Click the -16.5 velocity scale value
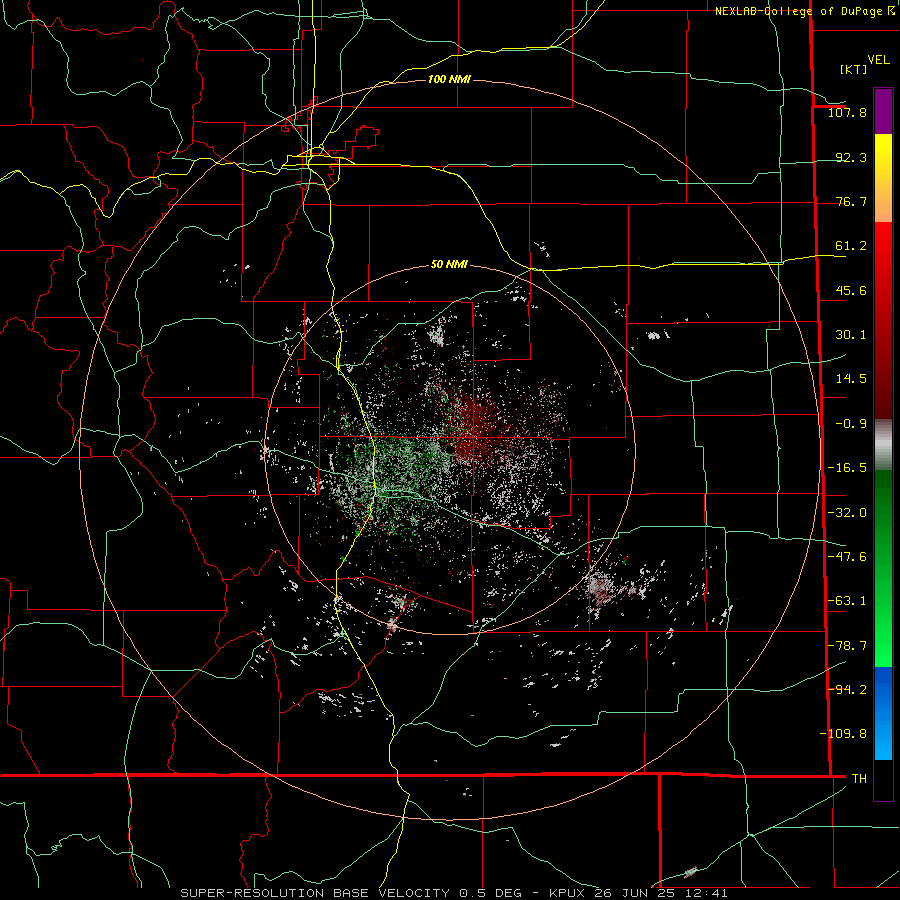The height and width of the screenshot is (900, 900). (847, 468)
